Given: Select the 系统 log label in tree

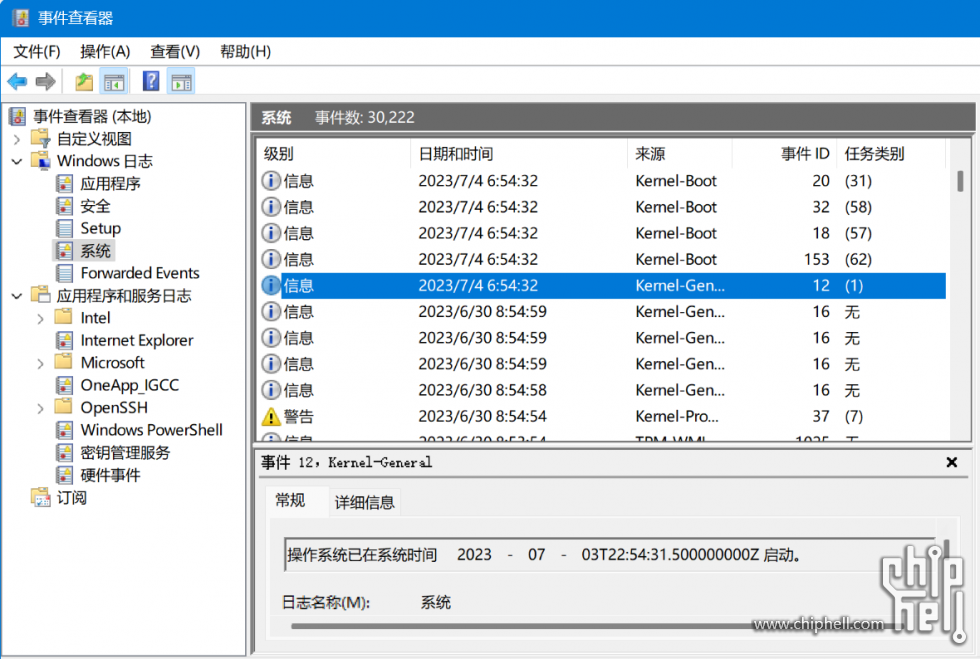Looking at the screenshot, I should (x=95, y=251).
